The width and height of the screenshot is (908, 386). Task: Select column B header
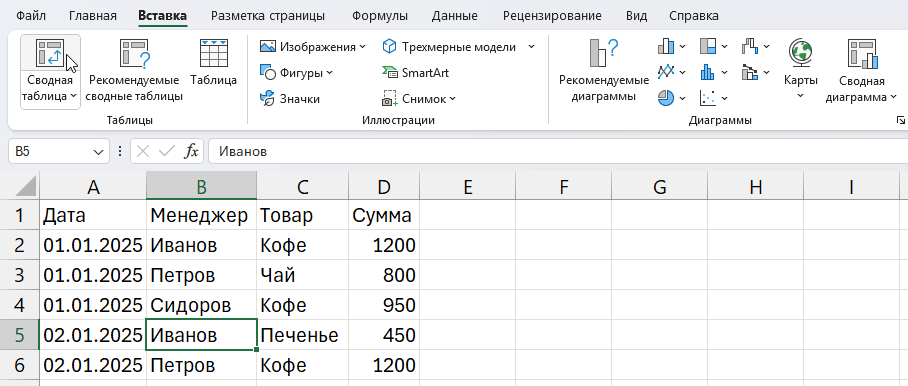pos(201,186)
